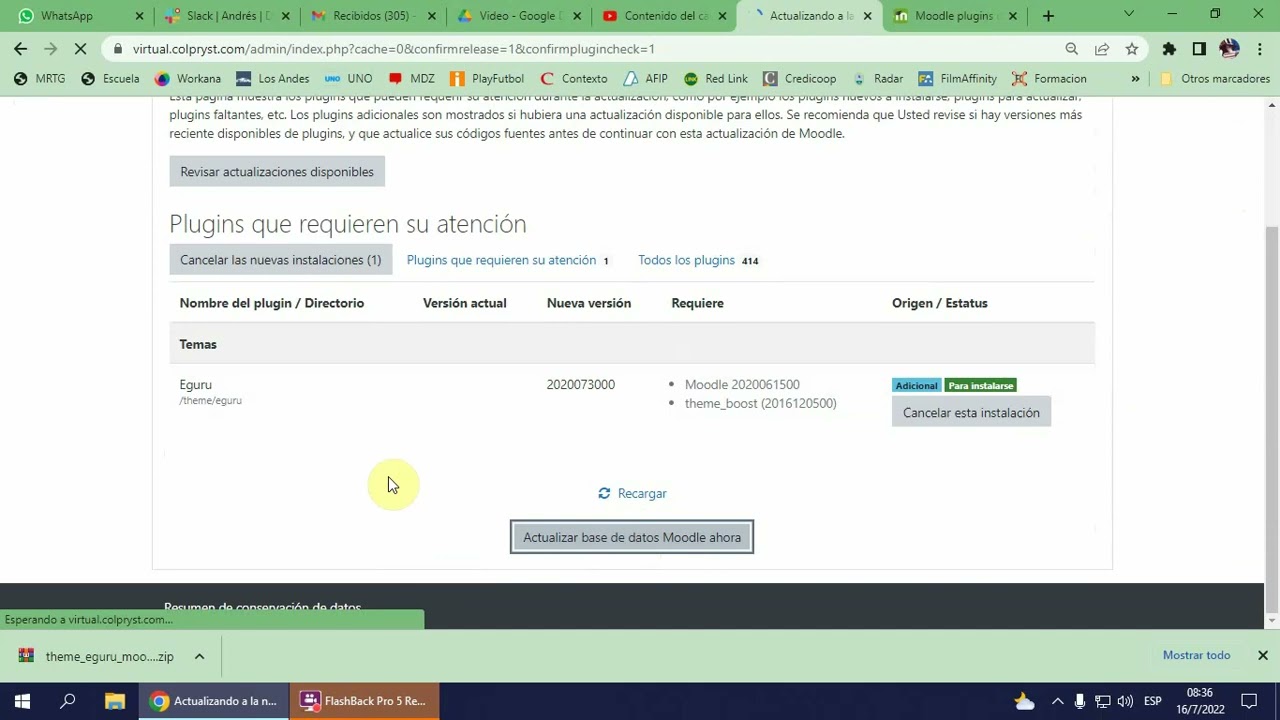Image resolution: width=1280 pixels, height=720 pixels.
Task: Open new browser tab plus button
Action: pos(1048,16)
